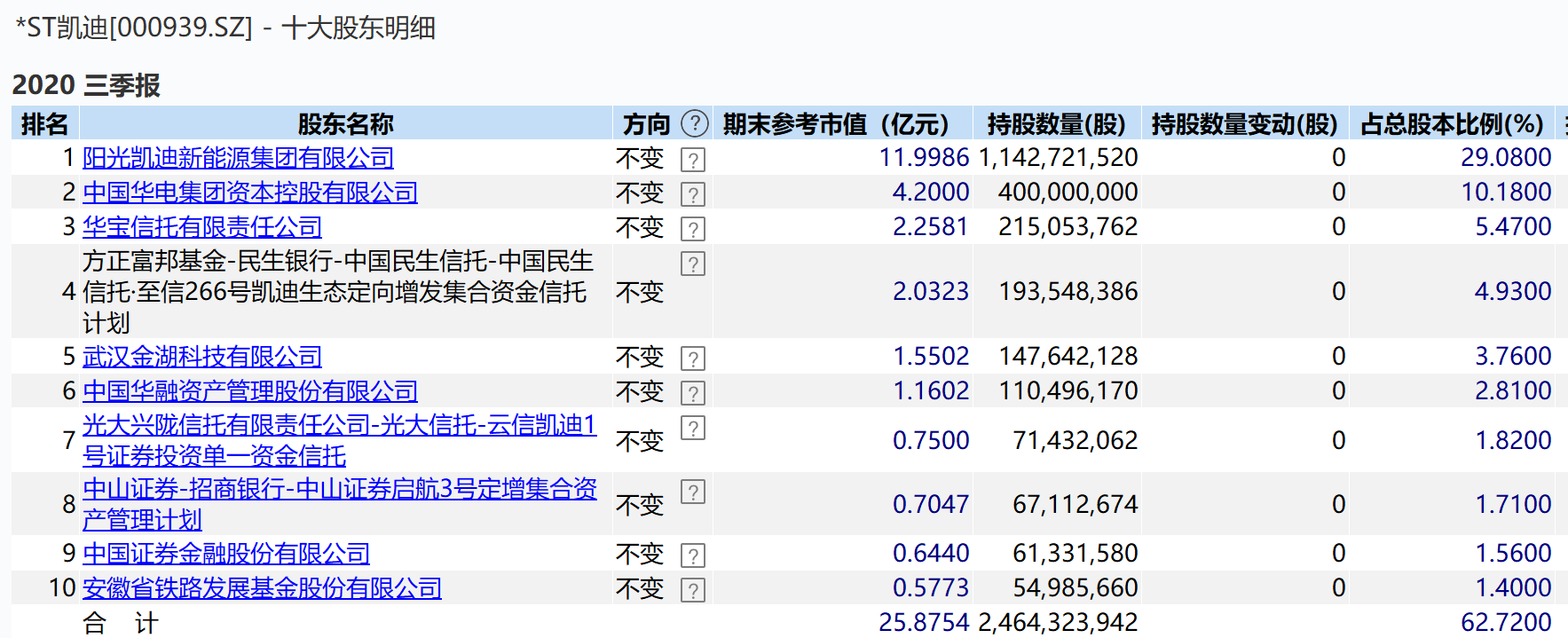Open 中国华电集团资本控股有限公司 link

[x=250, y=193]
